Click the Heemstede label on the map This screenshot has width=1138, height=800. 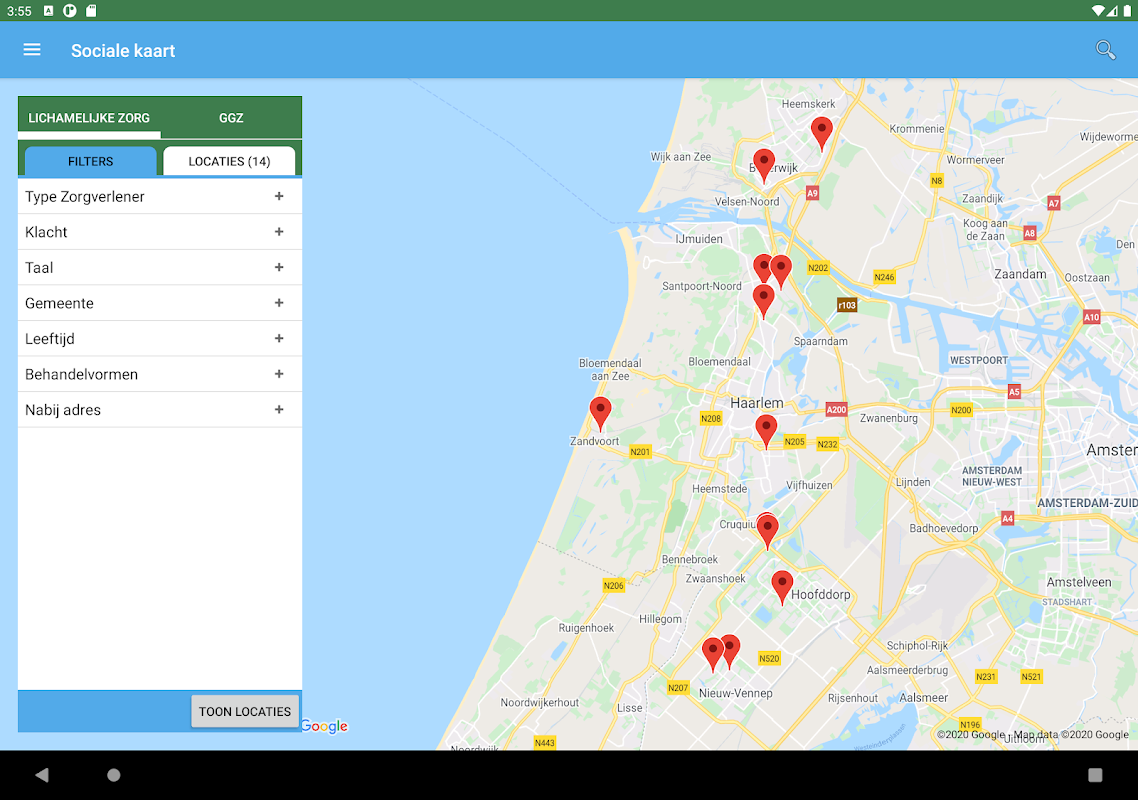point(719,489)
